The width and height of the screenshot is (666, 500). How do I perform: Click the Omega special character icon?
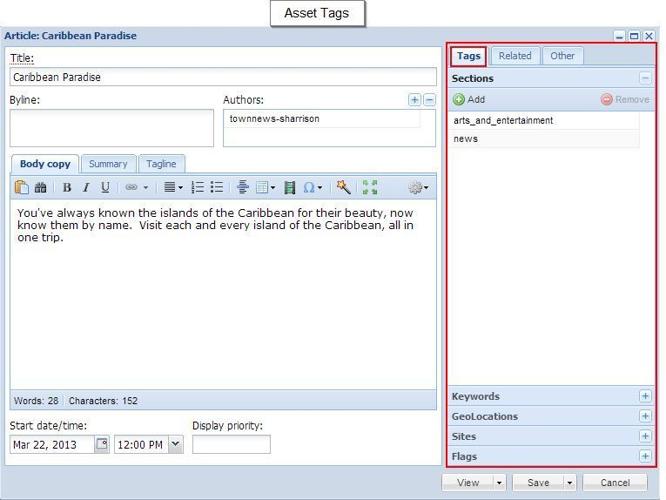310,187
